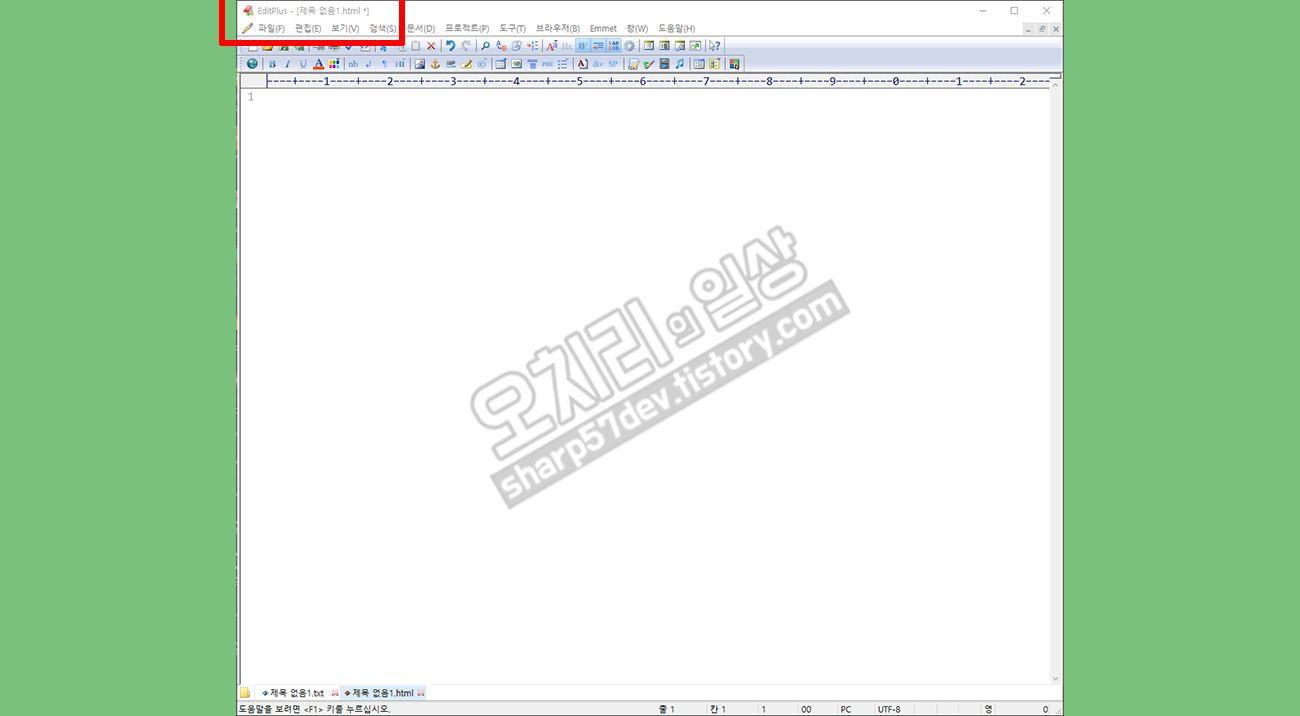Apply Bold from the HTML toolbar
Screen dimensions: 1300x716
point(272,64)
